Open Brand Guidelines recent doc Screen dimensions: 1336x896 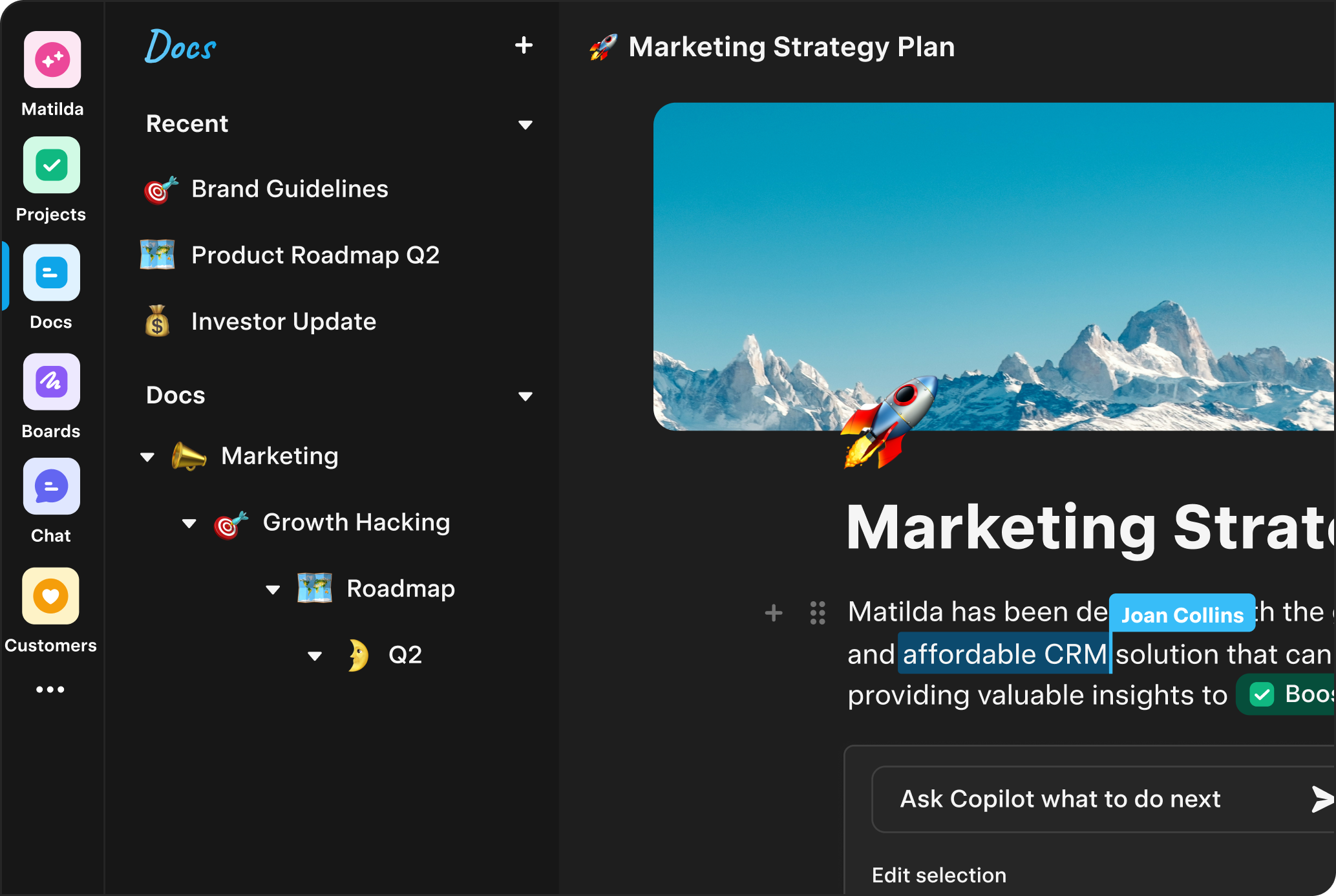[290, 189]
